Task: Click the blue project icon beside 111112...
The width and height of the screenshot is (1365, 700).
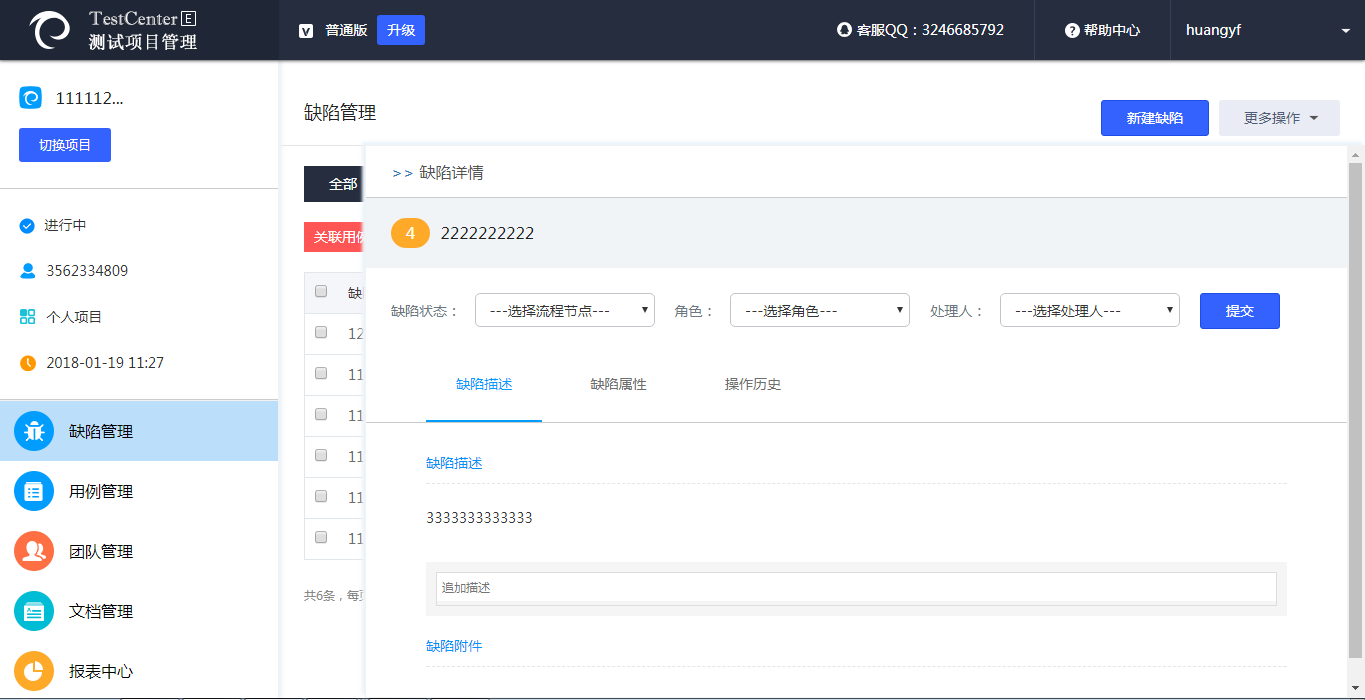Action: tap(31, 98)
